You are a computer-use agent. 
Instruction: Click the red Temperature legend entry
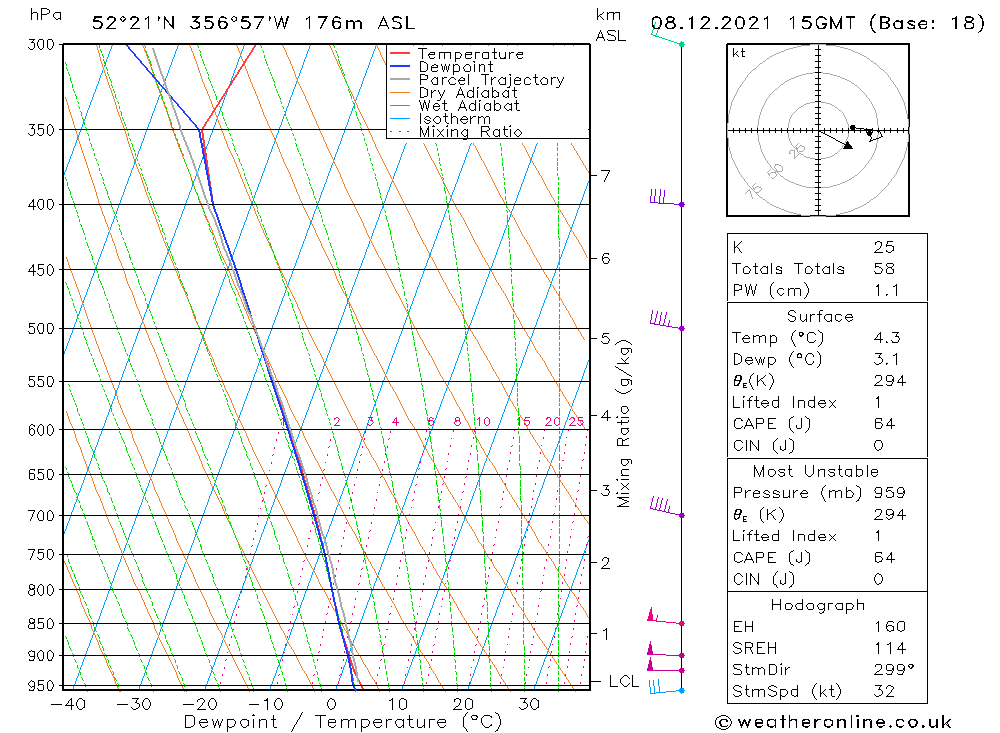[470, 54]
